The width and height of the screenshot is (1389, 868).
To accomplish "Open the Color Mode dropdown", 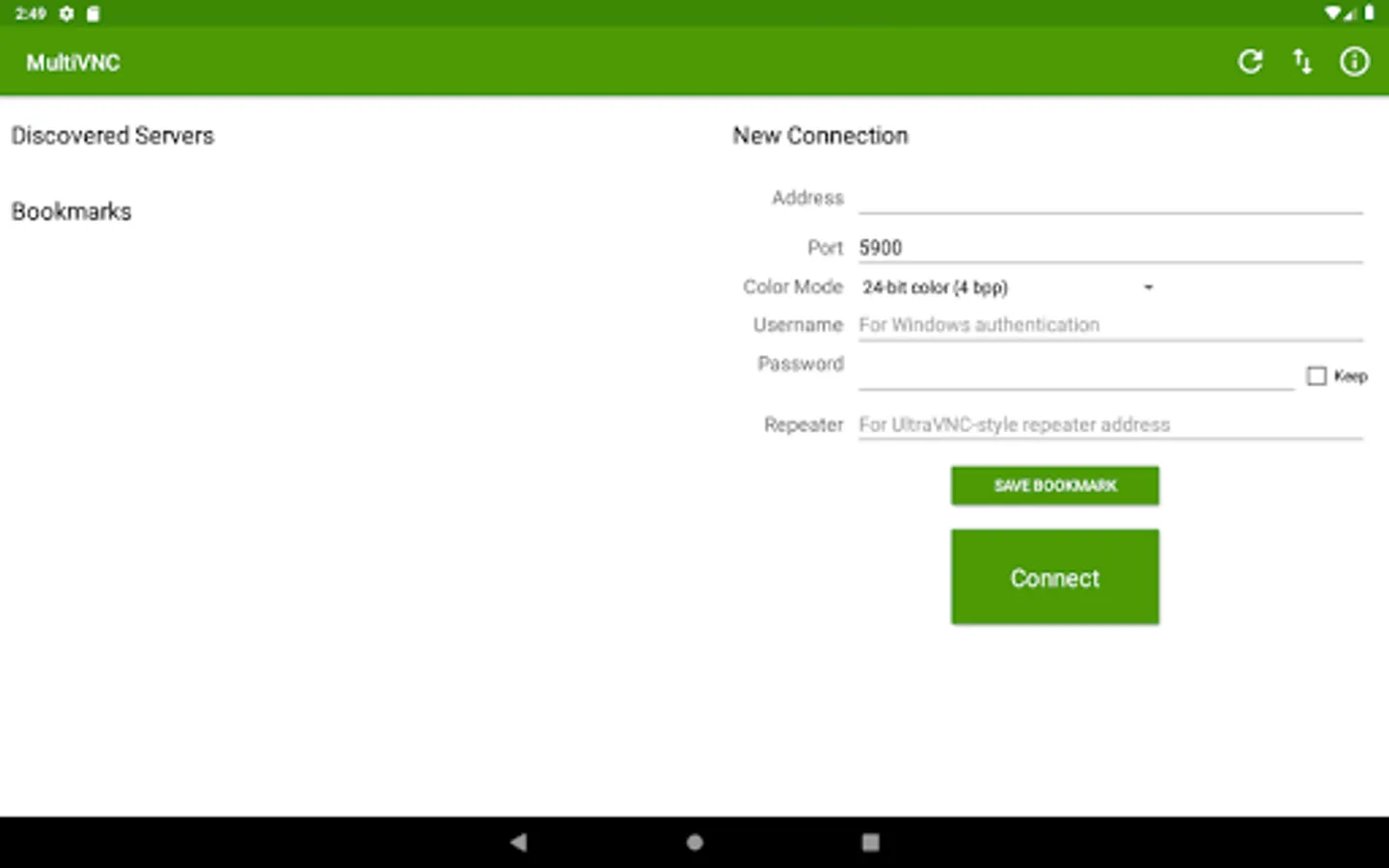I will point(1008,287).
